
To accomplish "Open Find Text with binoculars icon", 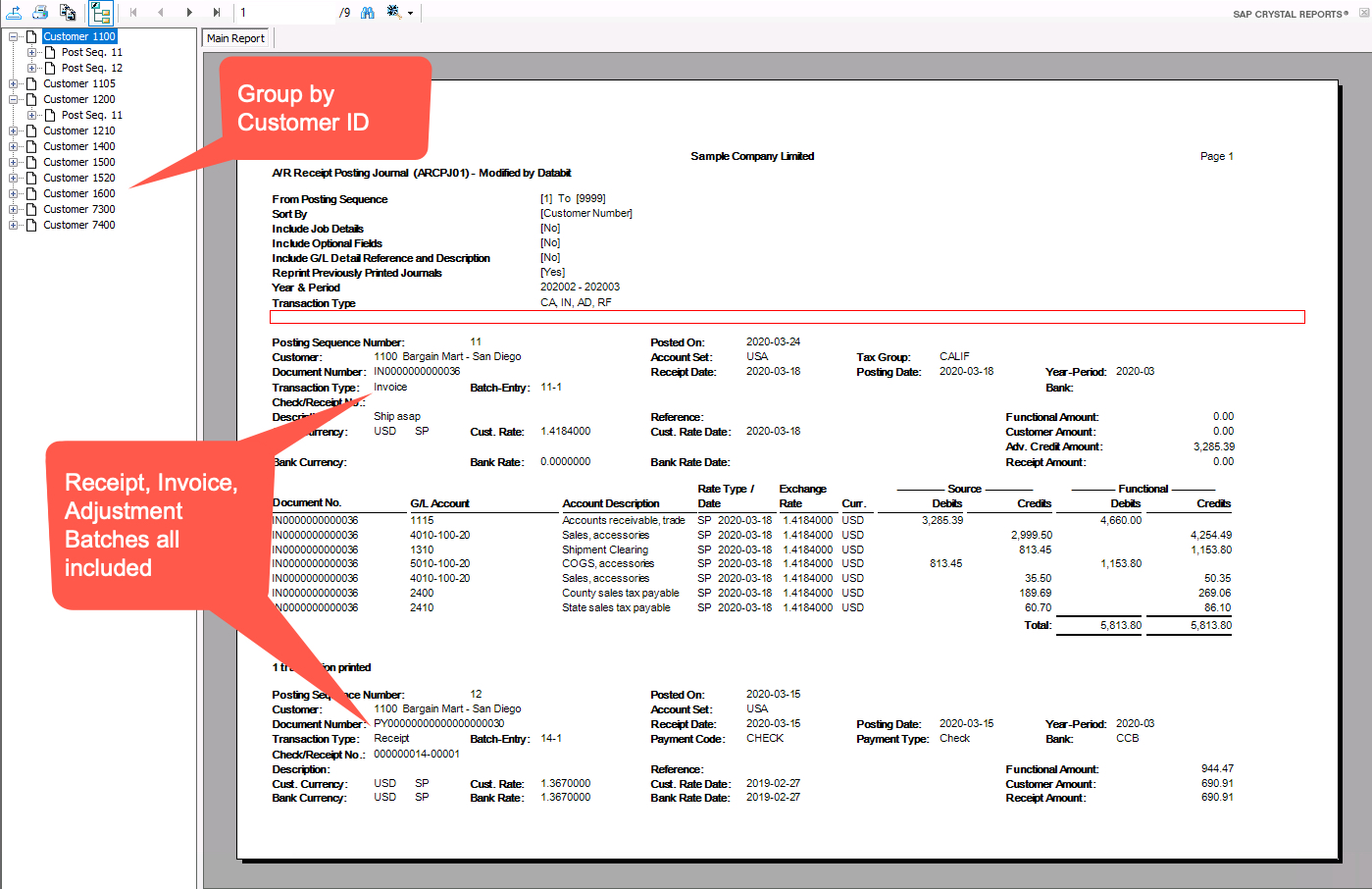I will (x=368, y=13).
